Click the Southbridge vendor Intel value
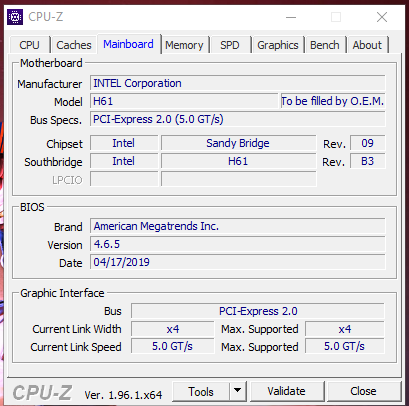Image resolution: width=409 pixels, height=406 pixels. (124, 161)
